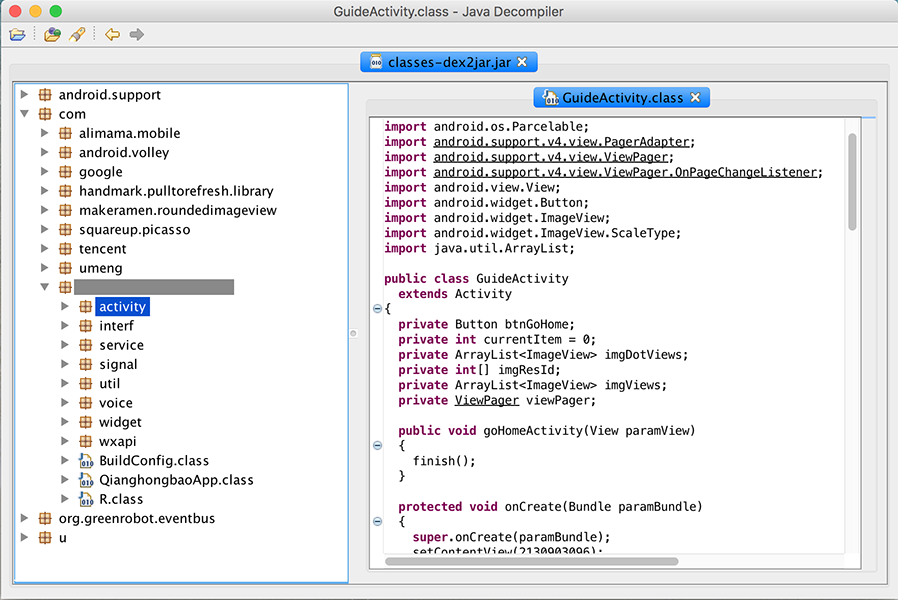Click the Open File toolbar icon
The height and width of the screenshot is (600, 898).
17,35
